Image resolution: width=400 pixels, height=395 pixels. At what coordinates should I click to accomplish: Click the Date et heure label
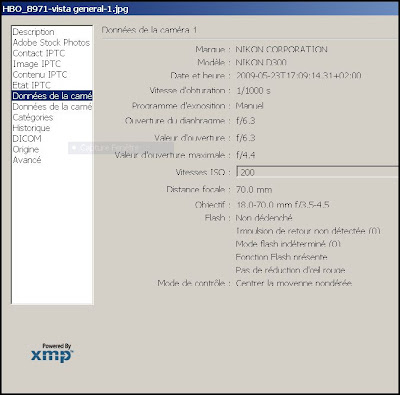point(200,75)
